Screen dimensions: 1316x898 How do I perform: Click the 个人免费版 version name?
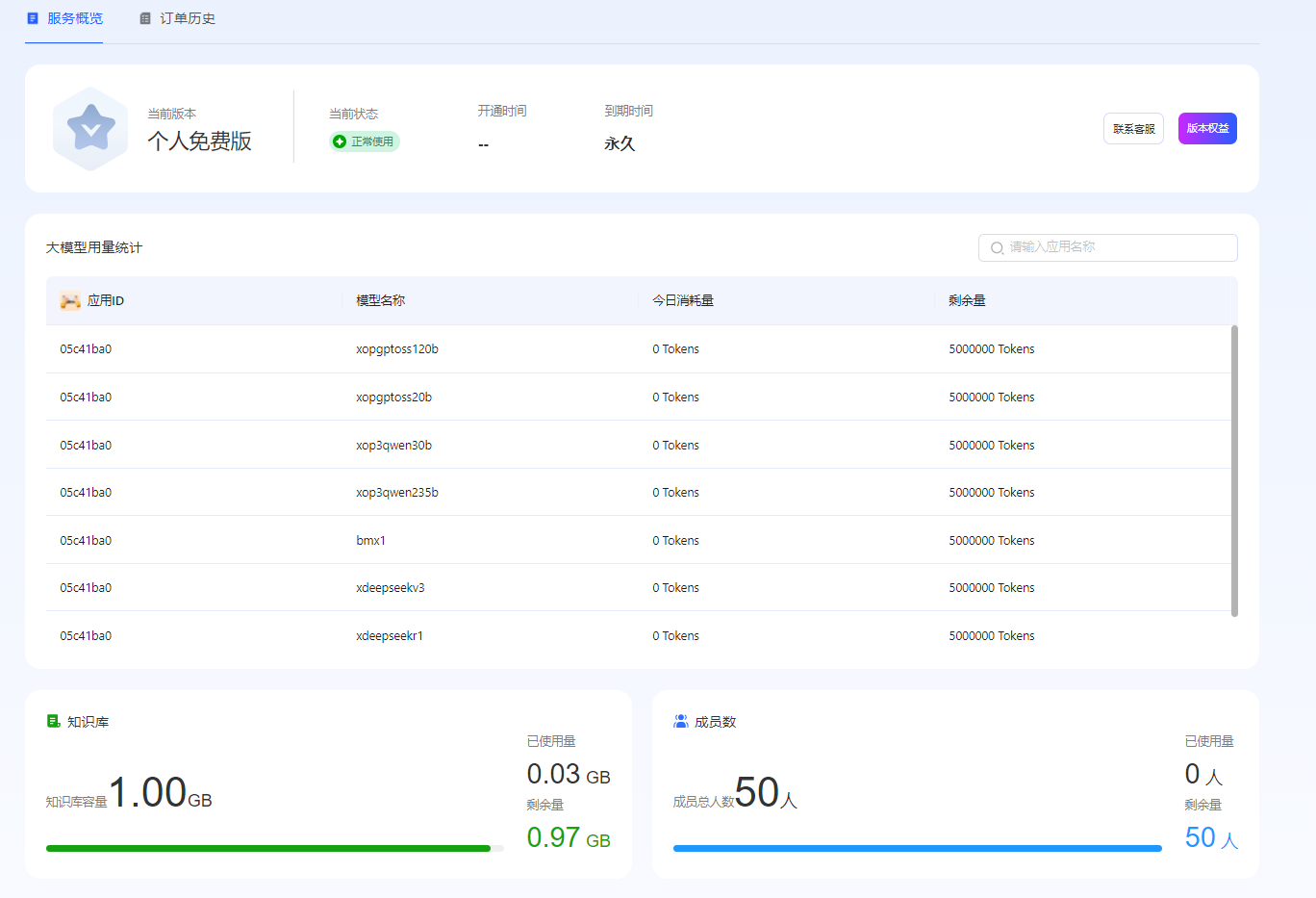[199, 141]
